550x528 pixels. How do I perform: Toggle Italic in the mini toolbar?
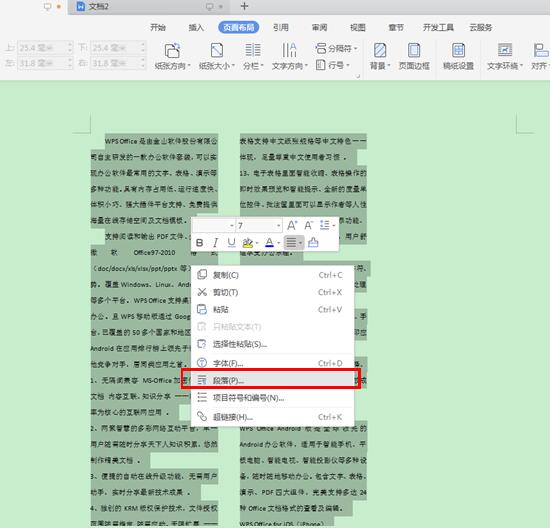(x=215, y=243)
